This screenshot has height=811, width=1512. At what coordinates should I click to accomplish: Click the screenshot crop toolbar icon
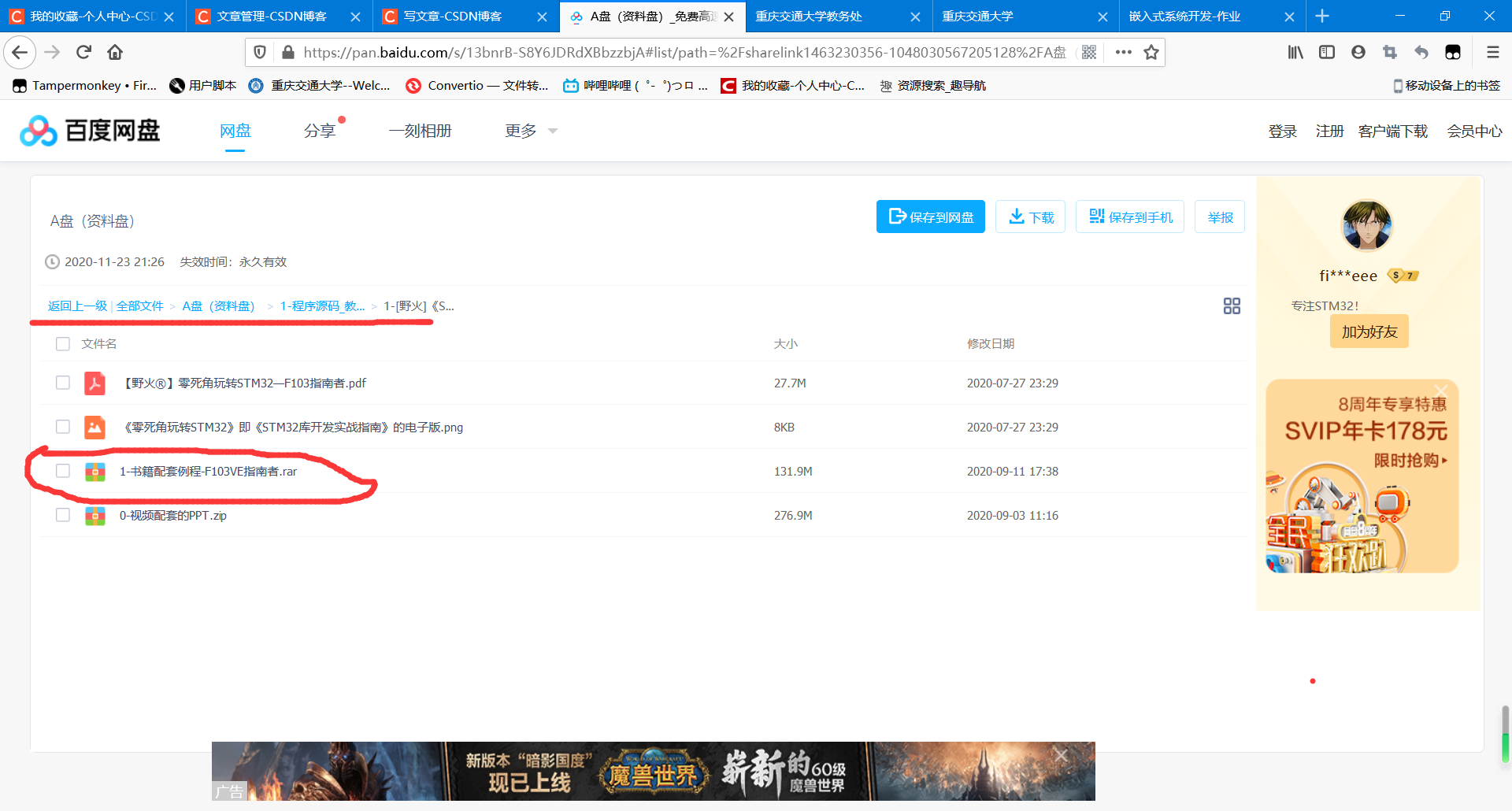point(1390,52)
